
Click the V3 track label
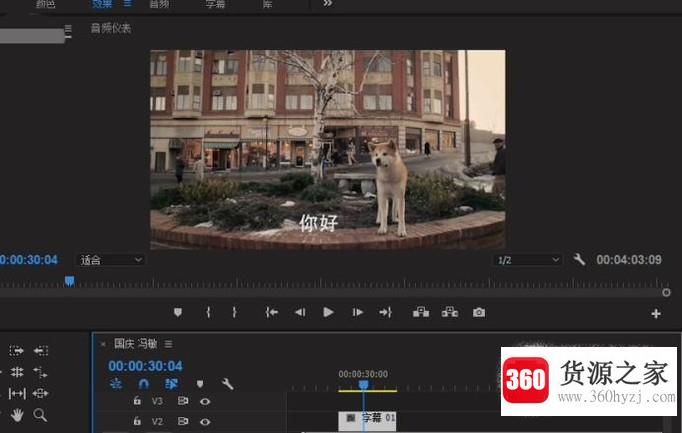[157, 401]
